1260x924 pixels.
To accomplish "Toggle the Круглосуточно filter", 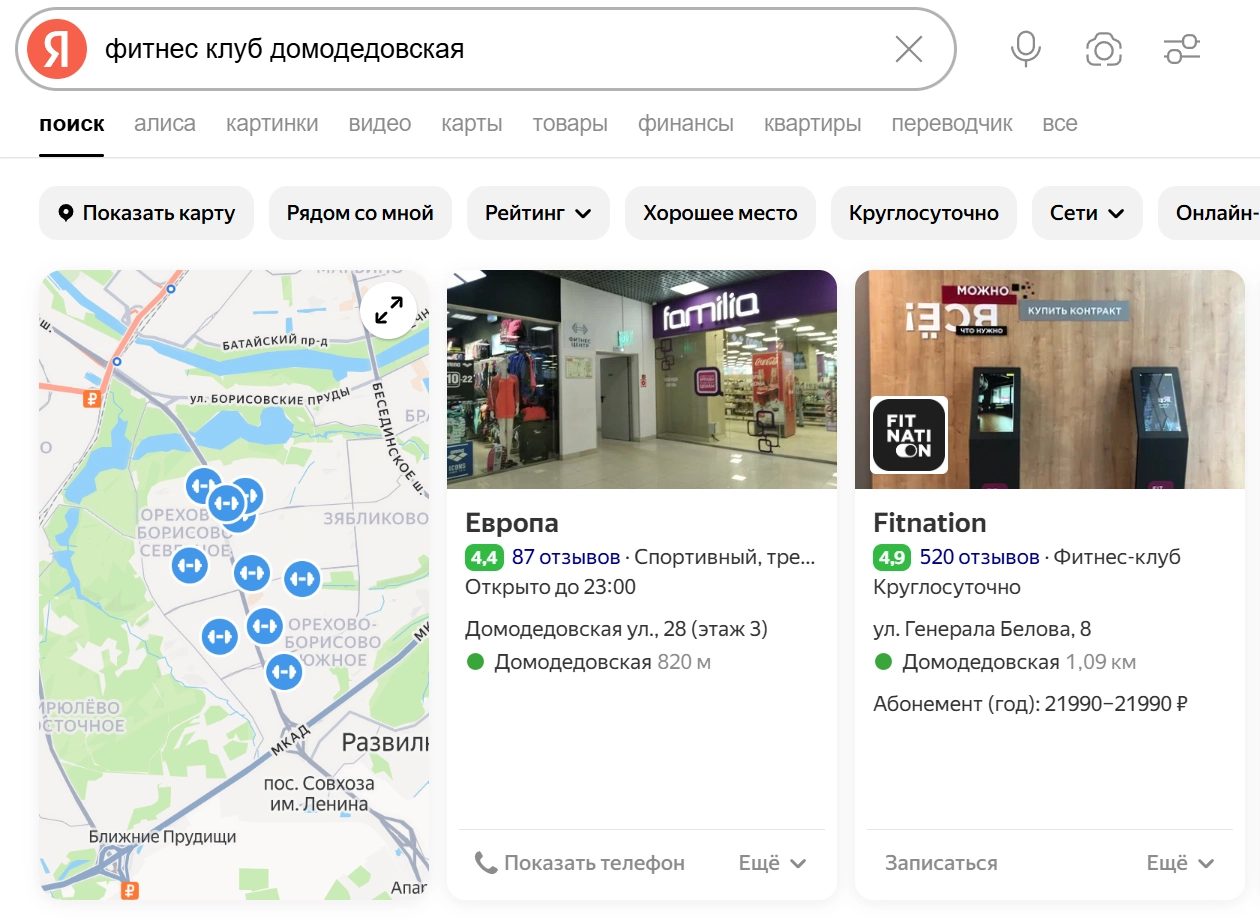I will pos(924,213).
